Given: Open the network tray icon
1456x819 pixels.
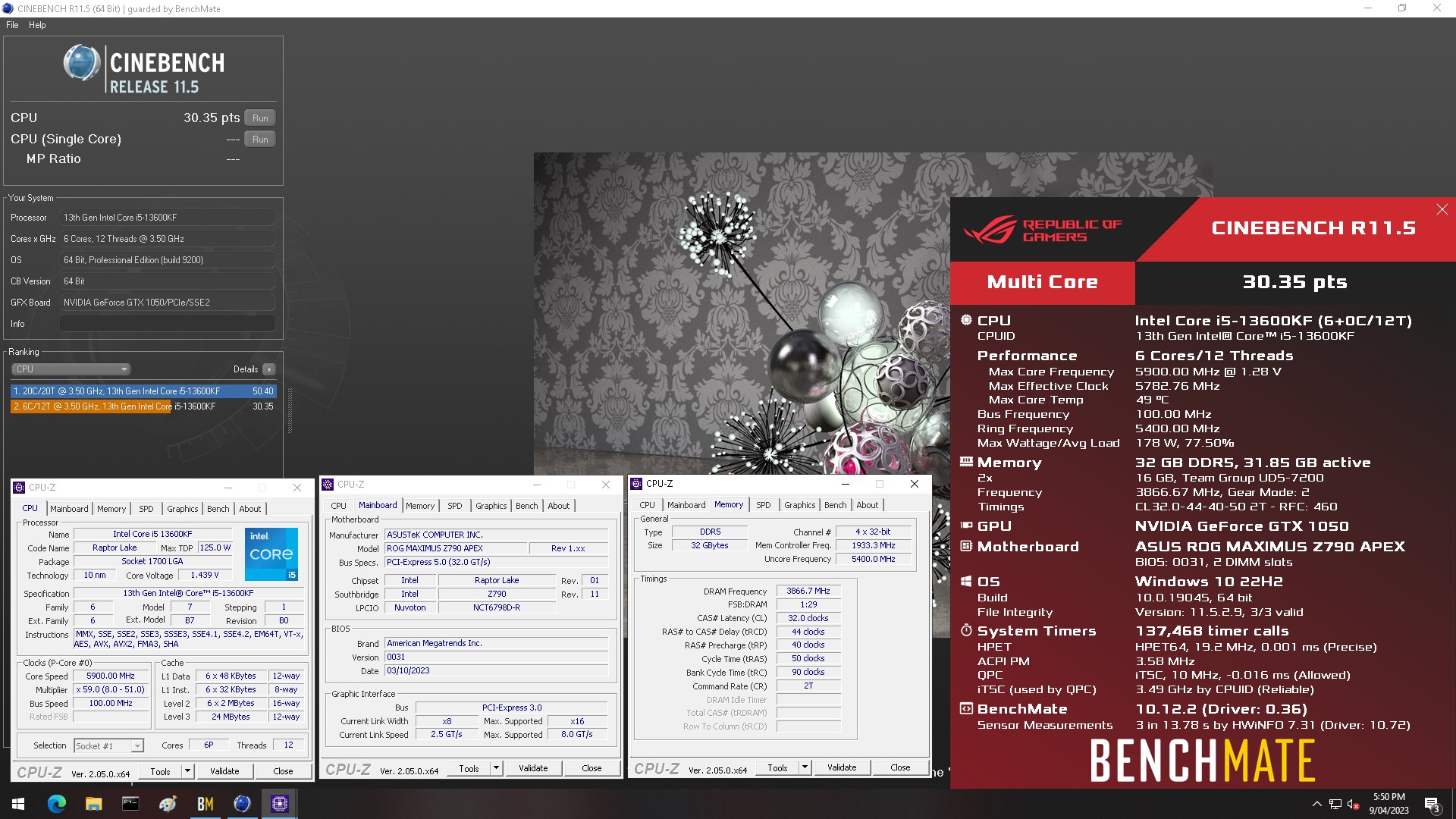Looking at the screenshot, I should [x=1335, y=804].
